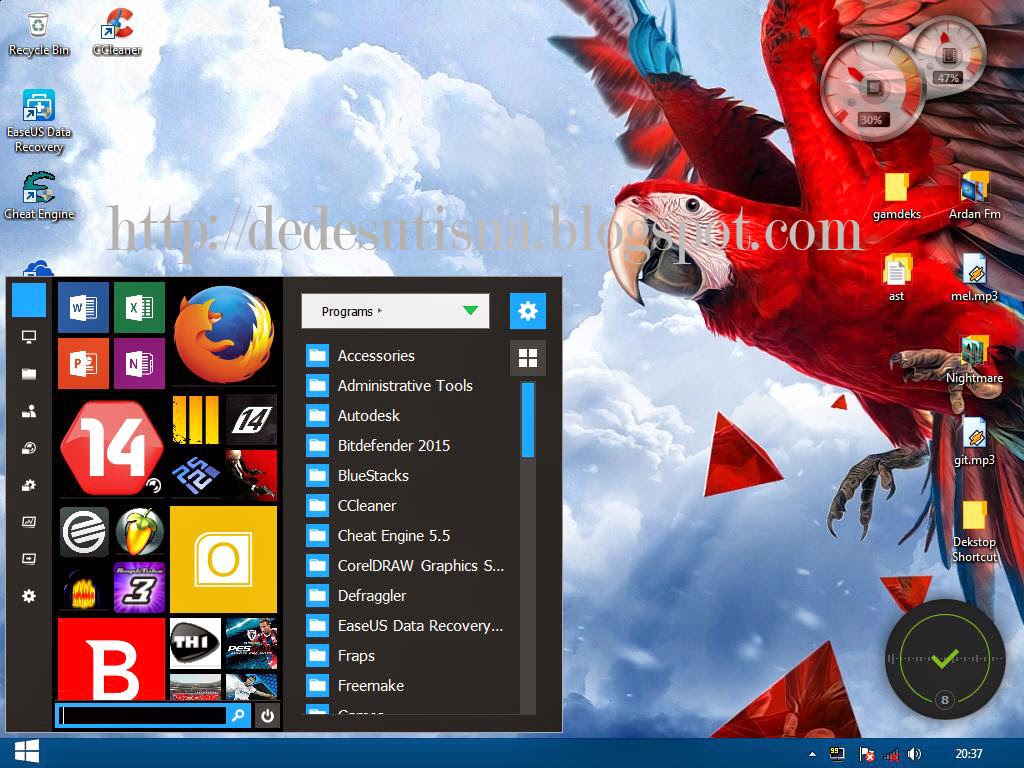
Task: Select the git.mp3 desktop file
Action: (974, 442)
